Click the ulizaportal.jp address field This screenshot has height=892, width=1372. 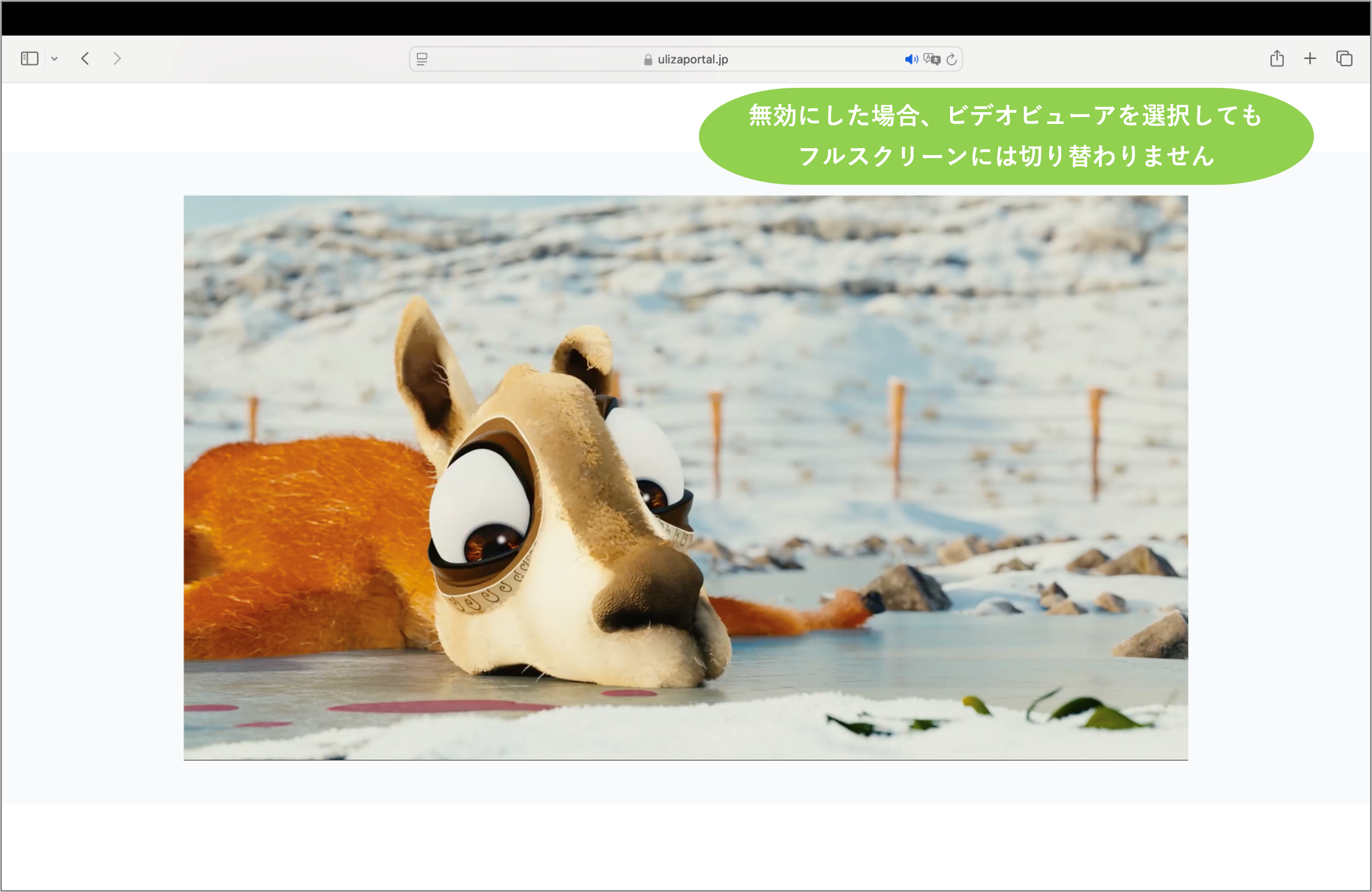685,59
